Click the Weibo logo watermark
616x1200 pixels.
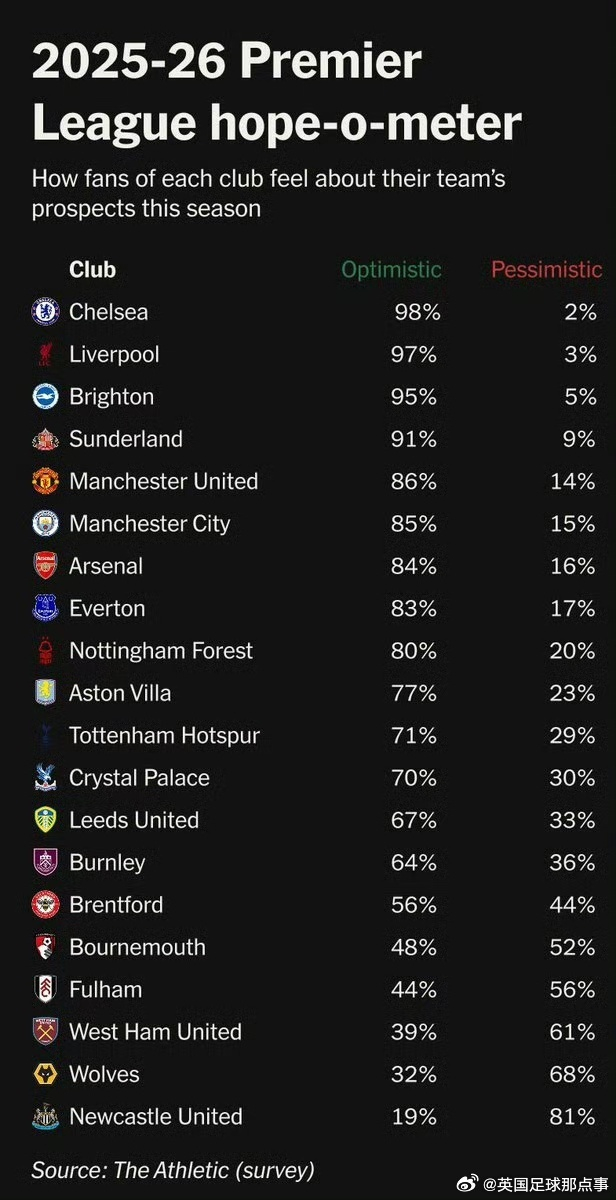coord(469,1184)
